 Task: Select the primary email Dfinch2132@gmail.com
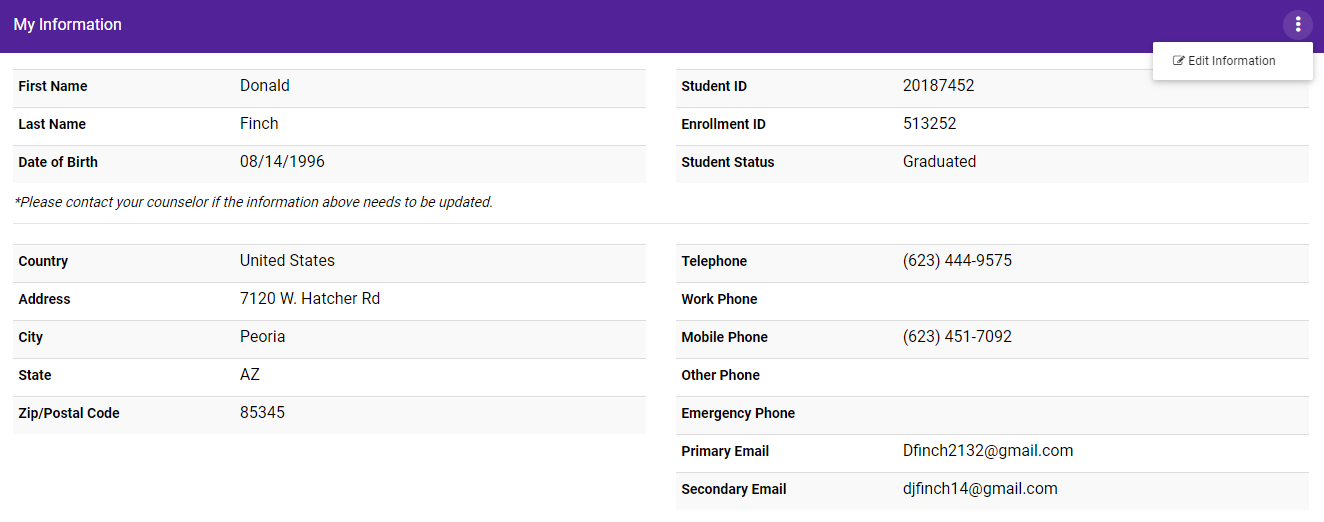pyautogui.click(x=988, y=451)
